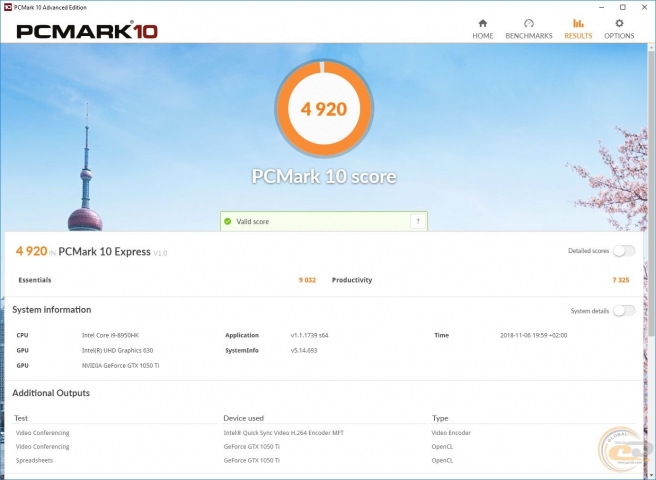Click the Productivity label
This screenshot has height=480, width=656.
point(352,280)
